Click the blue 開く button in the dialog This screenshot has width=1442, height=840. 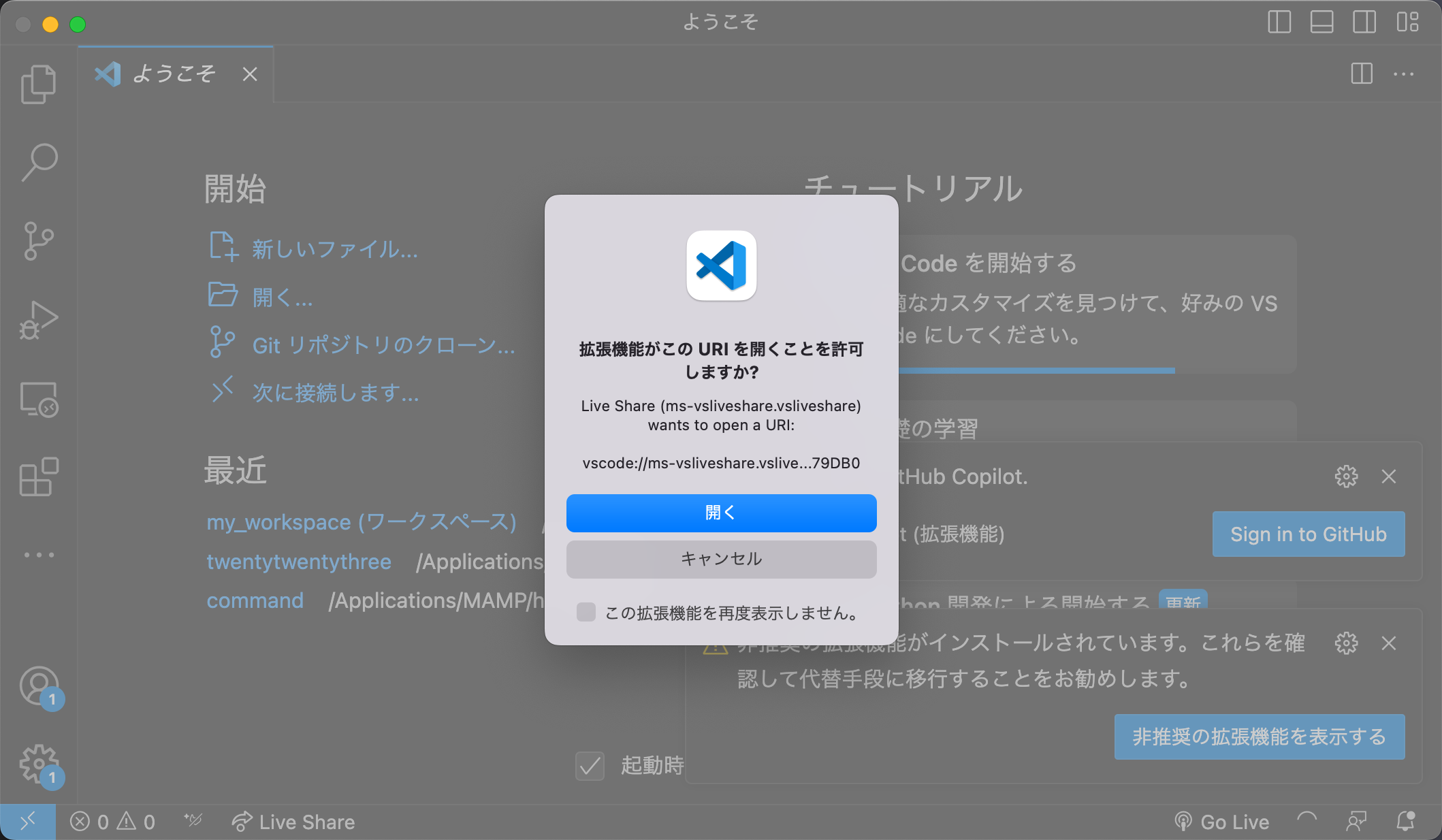(x=721, y=513)
